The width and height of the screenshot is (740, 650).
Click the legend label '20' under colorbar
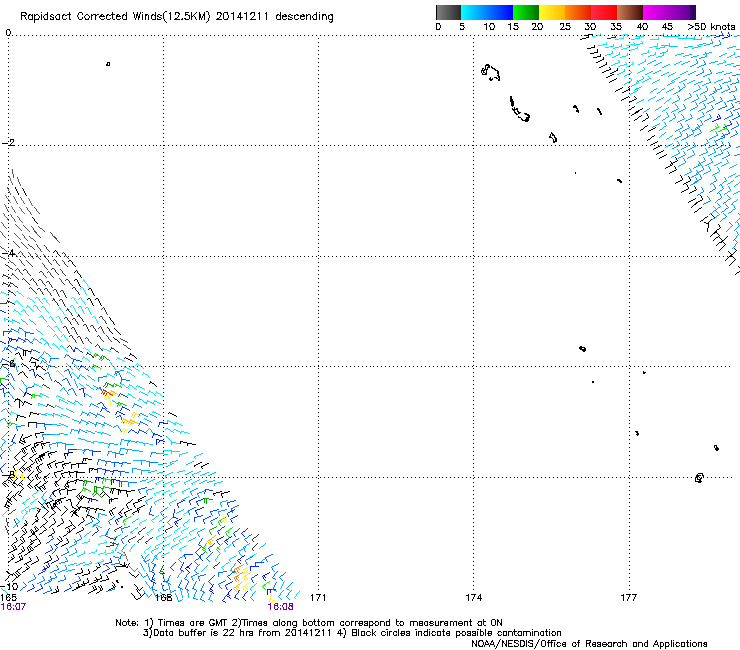point(537,27)
